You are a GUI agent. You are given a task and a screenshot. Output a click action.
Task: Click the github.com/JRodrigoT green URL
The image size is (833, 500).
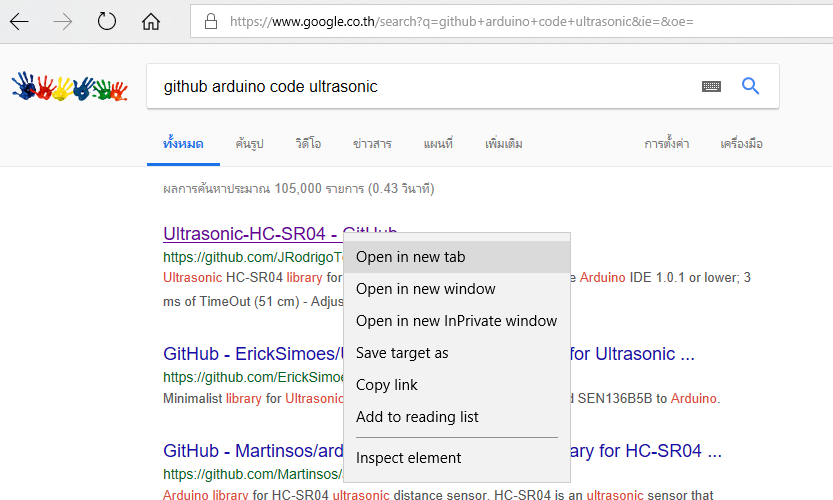(253, 257)
